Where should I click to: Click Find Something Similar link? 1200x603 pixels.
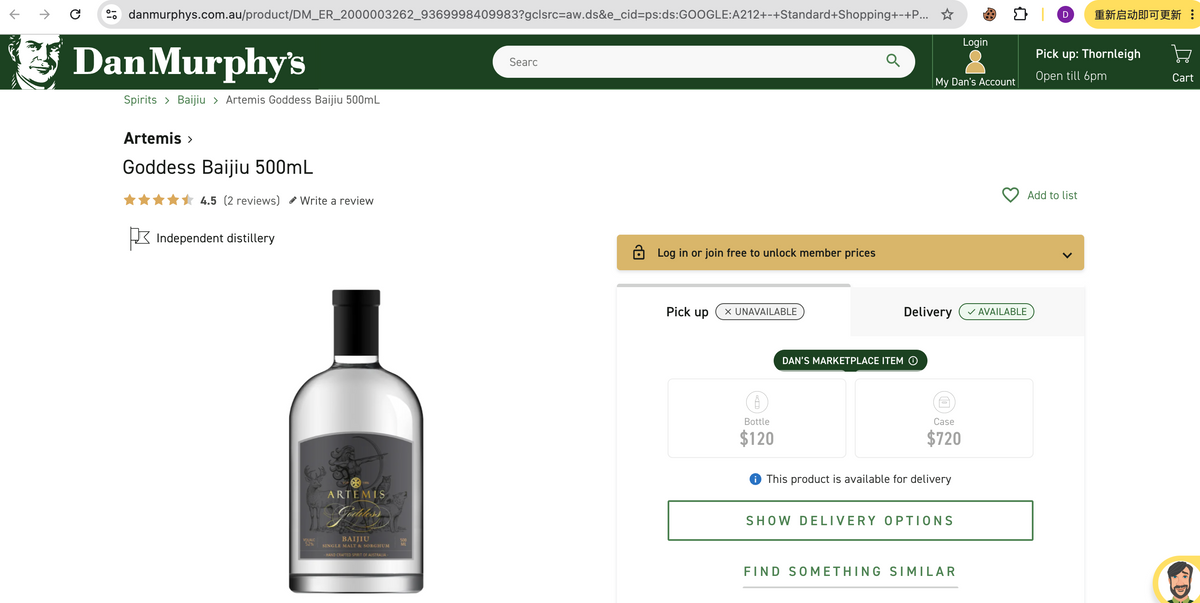click(850, 572)
